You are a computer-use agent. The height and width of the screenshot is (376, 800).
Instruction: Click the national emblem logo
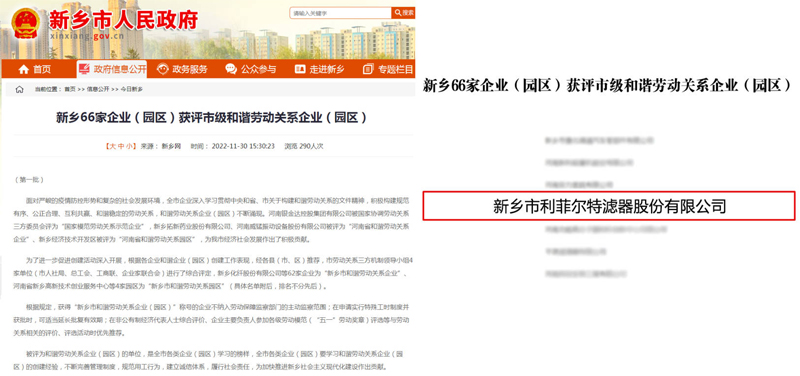[x=26, y=23]
